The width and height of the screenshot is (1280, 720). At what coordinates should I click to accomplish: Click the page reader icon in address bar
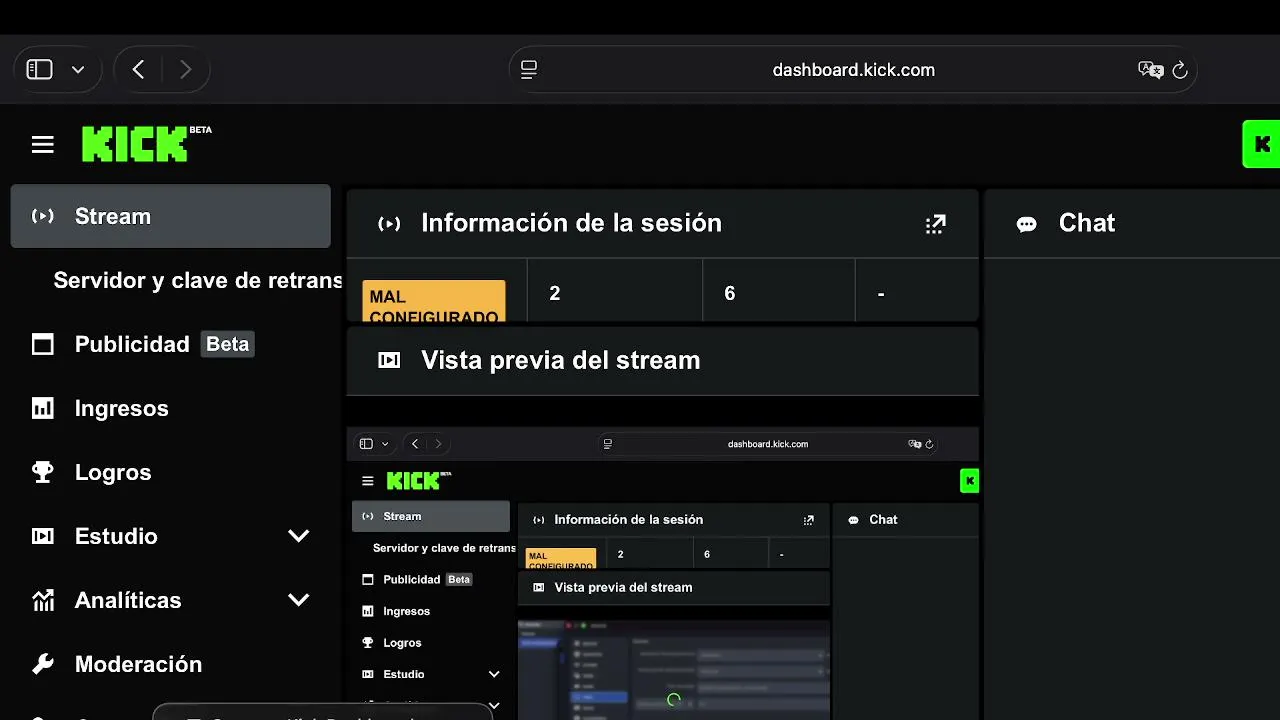pos(529,69)
